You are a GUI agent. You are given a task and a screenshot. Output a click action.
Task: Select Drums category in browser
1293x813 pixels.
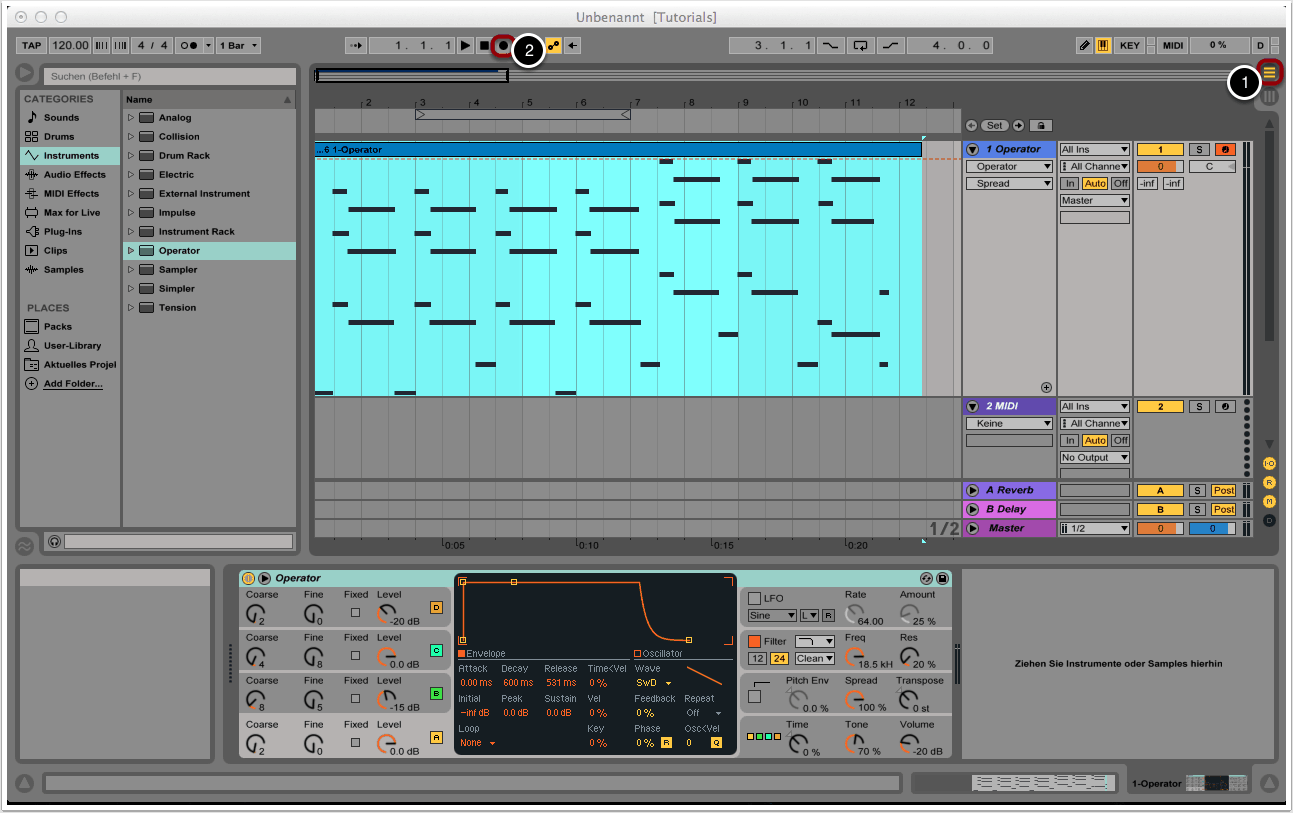coord(59,137)
